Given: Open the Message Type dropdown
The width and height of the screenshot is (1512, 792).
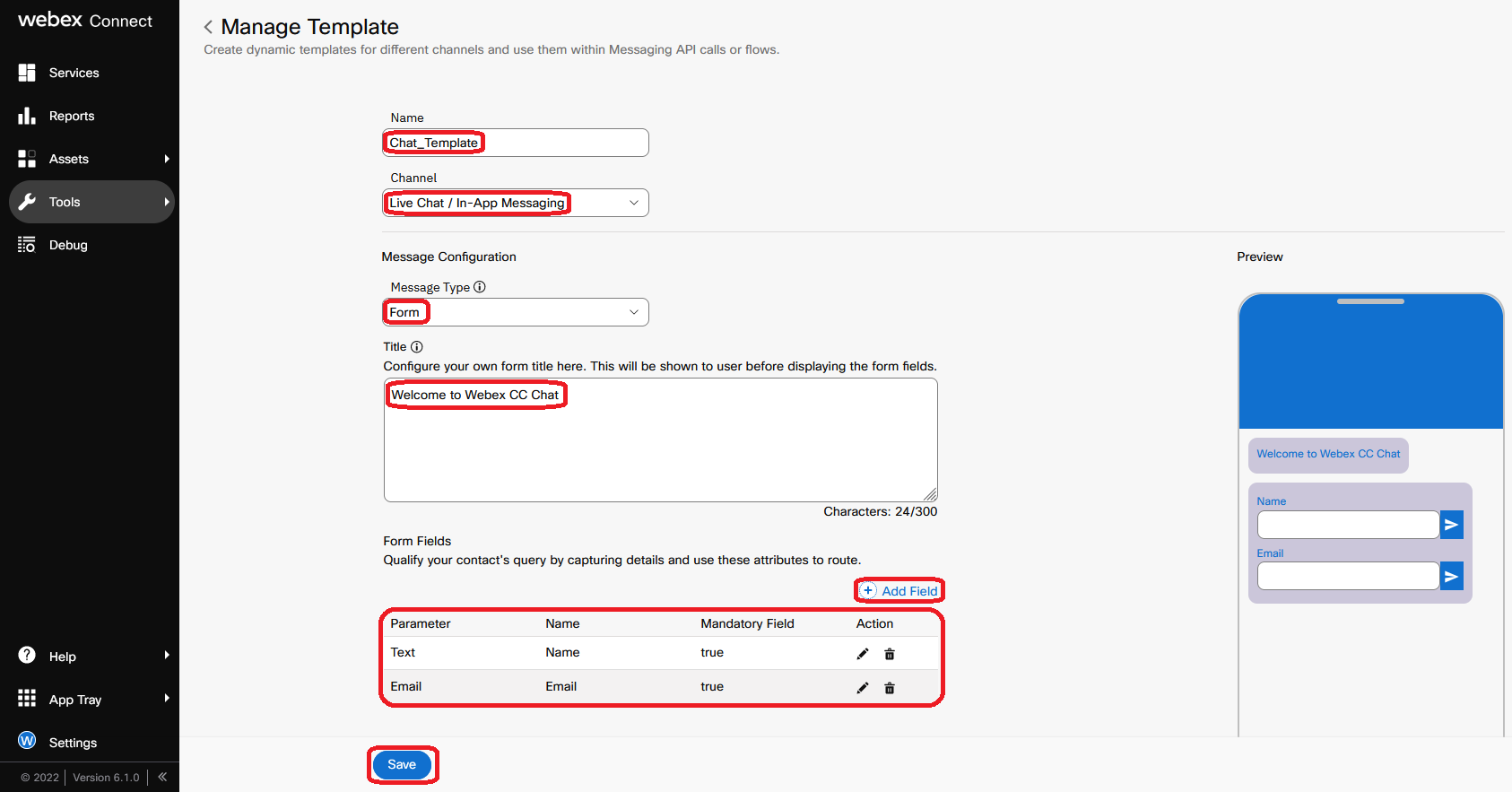Looking at the screenshot, I should click(516, 312).
